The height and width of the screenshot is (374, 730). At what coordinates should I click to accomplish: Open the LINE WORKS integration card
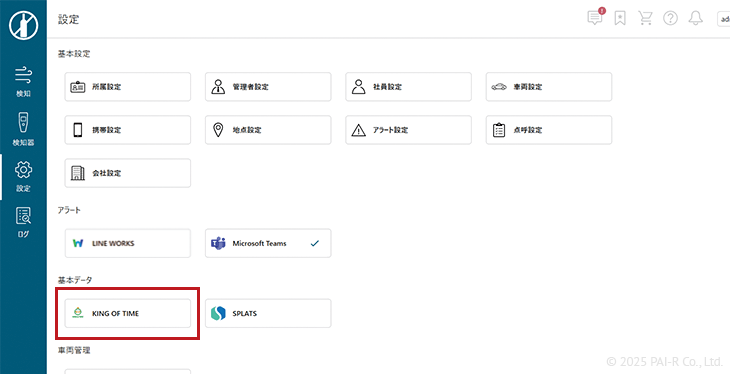pyautogui.click(x=128, y=243)
